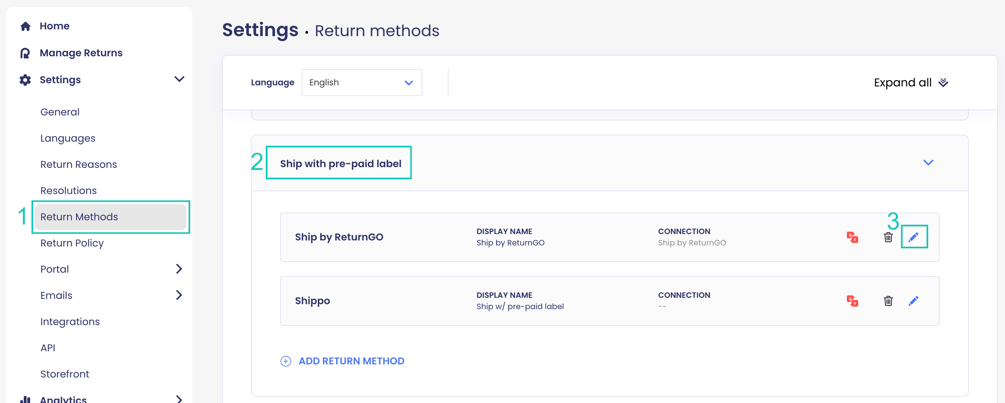Open Languages settings

tap(67, 138)
